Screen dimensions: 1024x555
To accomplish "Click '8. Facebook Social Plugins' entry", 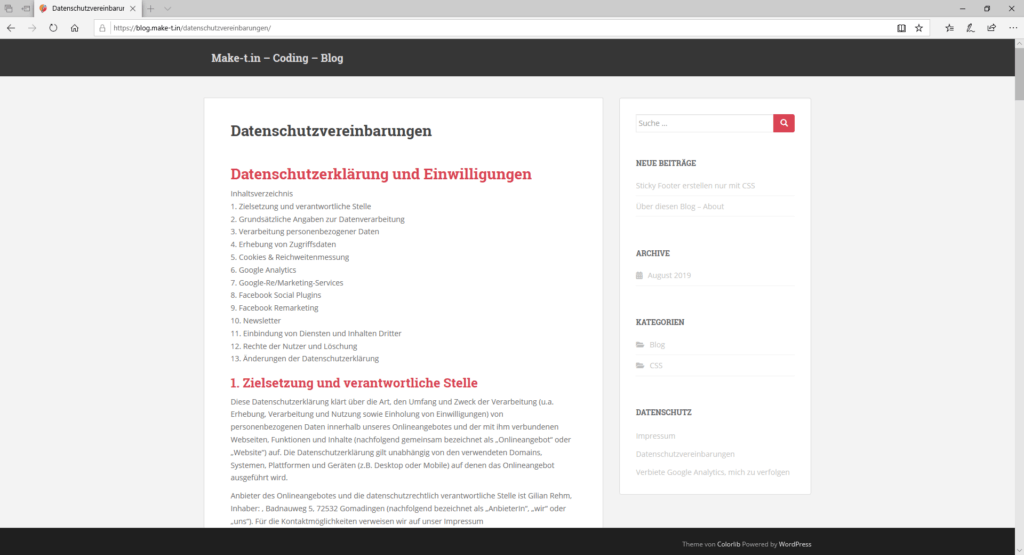I will click(276, 295).
